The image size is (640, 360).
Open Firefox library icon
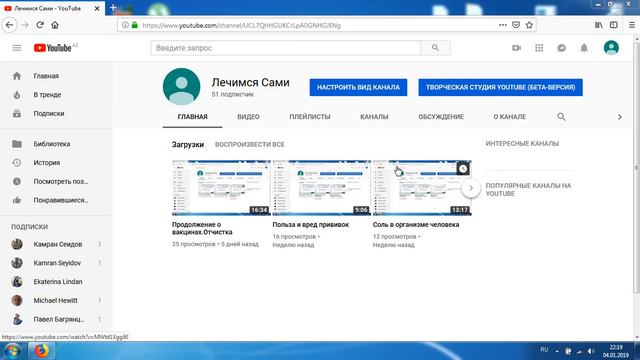click(598, 25)
